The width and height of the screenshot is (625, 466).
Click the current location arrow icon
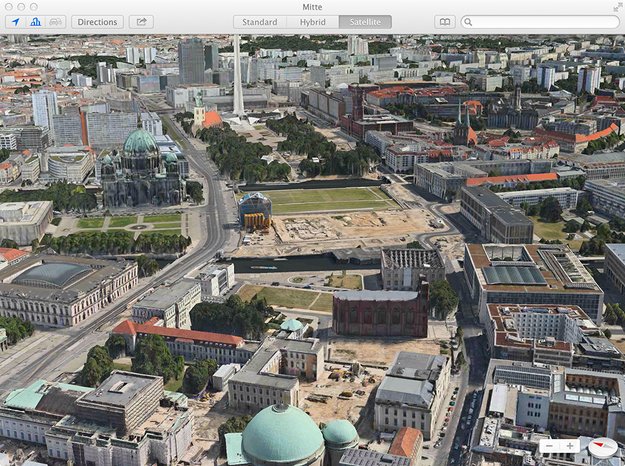(15, 22)
